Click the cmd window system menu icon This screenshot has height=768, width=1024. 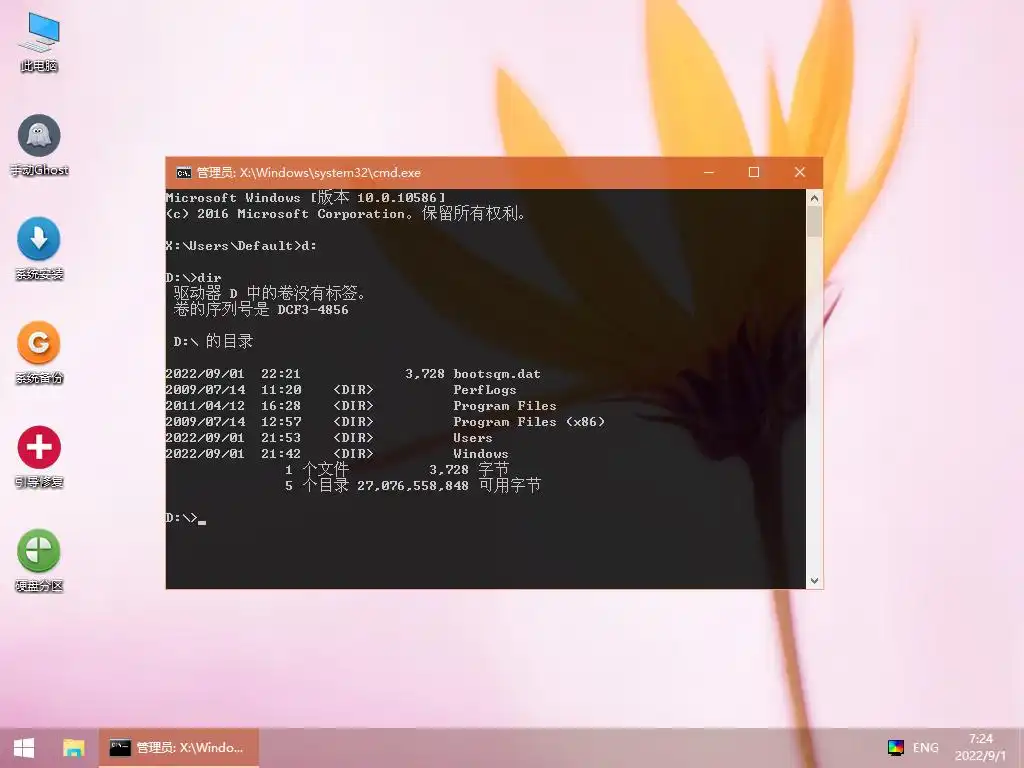coord(184,173)
